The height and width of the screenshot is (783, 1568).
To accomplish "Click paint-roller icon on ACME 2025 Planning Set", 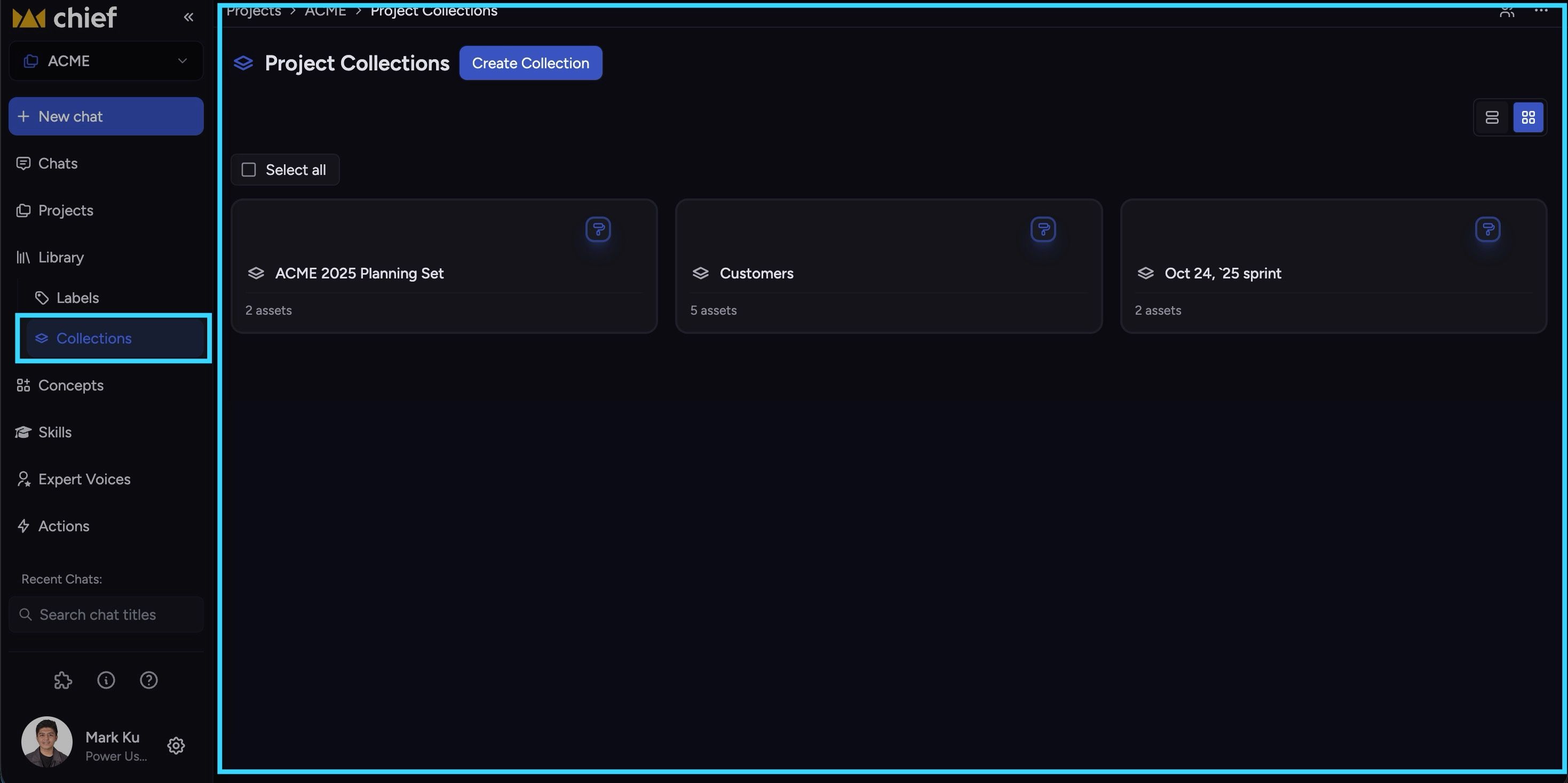I will 598,229.
